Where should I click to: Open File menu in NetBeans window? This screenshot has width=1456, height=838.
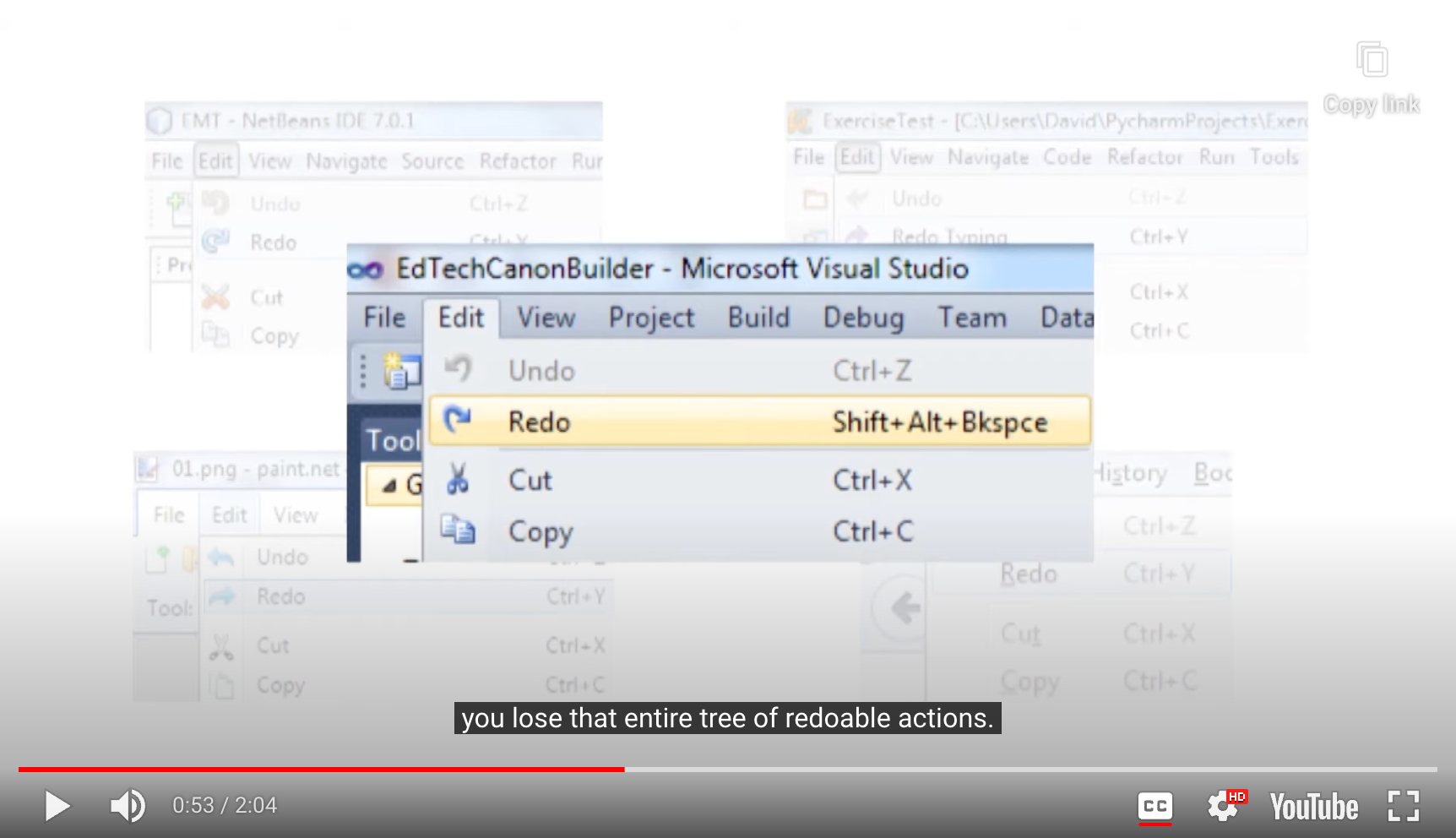166,161
